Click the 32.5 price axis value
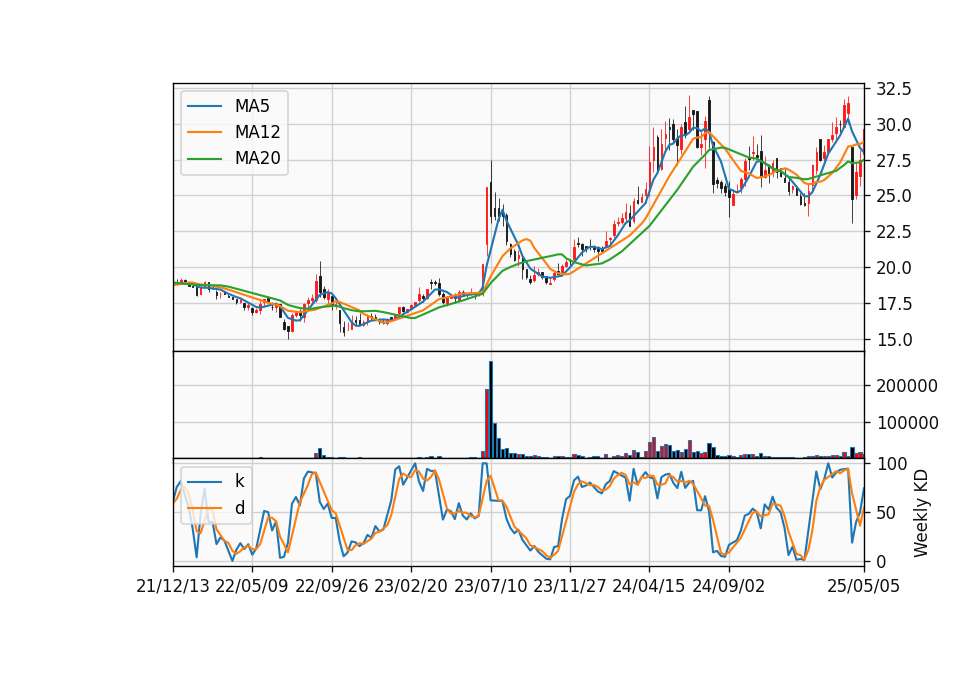The image size is (960, 690). point(894,89)
